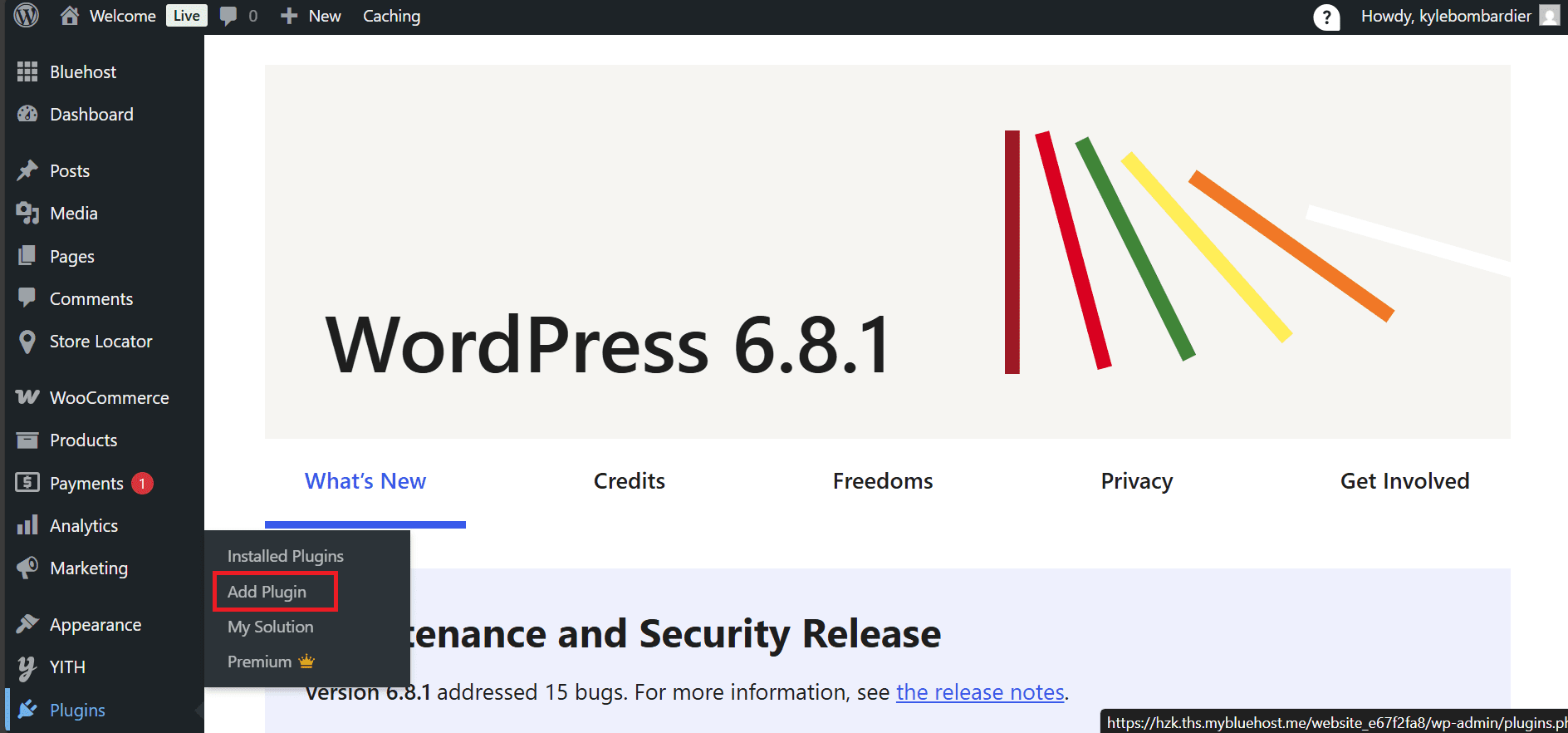Open the comments bubble icon in admin bar
Viewport: 1568px width, 733px height.
[x=228, y=16]
